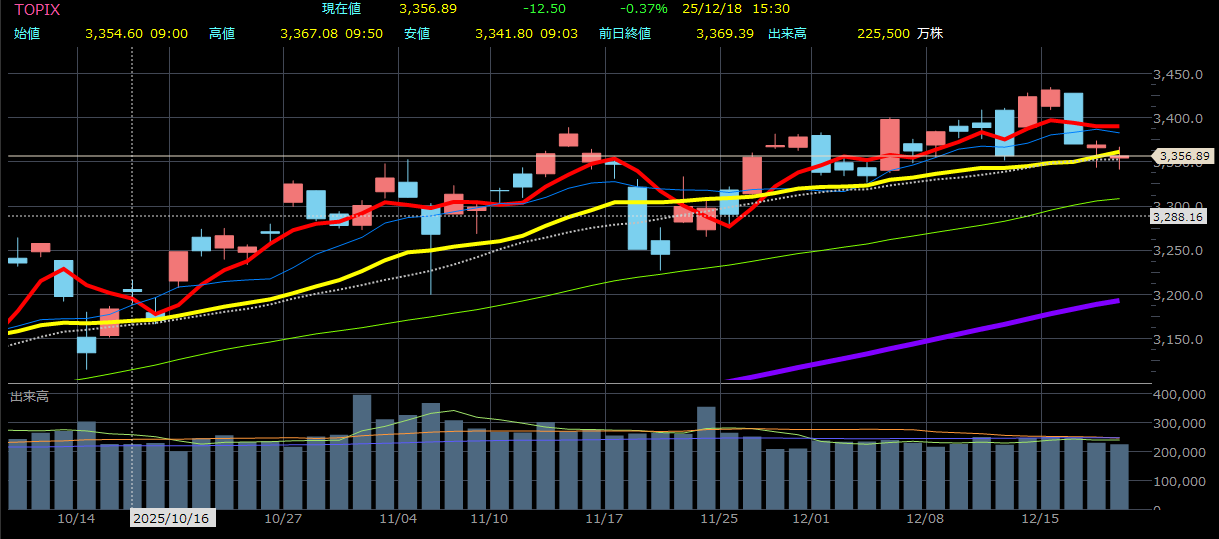Click the 3,450.00 price axis label
This screenshot has height=539, width=1219.
click(x=1178, y=75)
